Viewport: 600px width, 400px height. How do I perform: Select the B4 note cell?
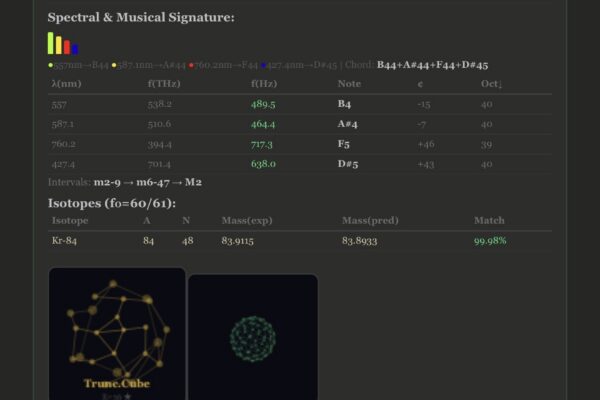[x=344, y=104]
